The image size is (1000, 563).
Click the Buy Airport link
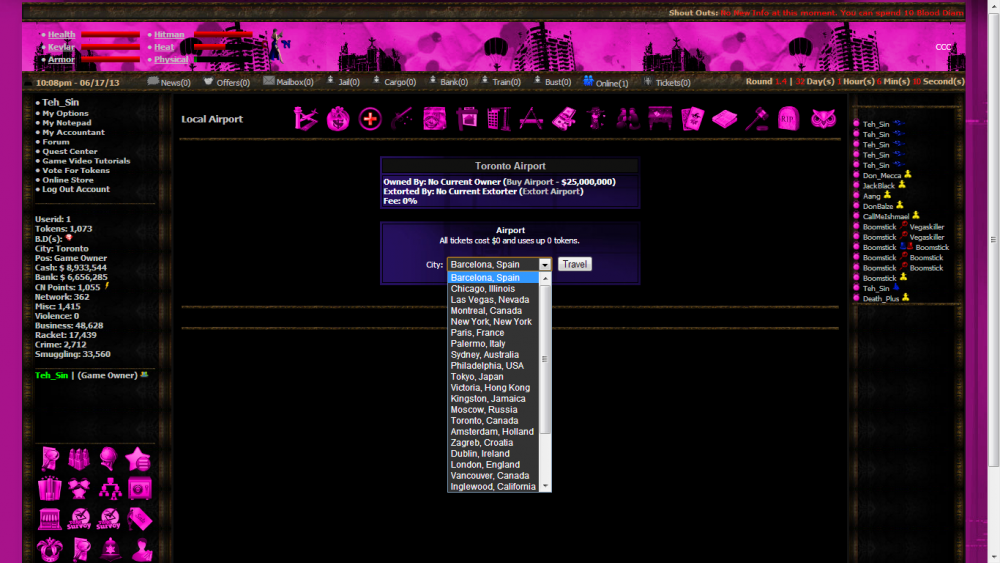tap(540, 182)
